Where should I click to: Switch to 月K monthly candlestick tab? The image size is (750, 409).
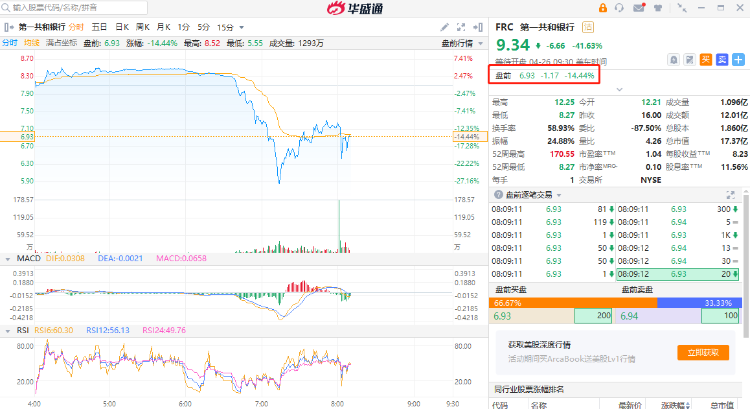[163, 27]
